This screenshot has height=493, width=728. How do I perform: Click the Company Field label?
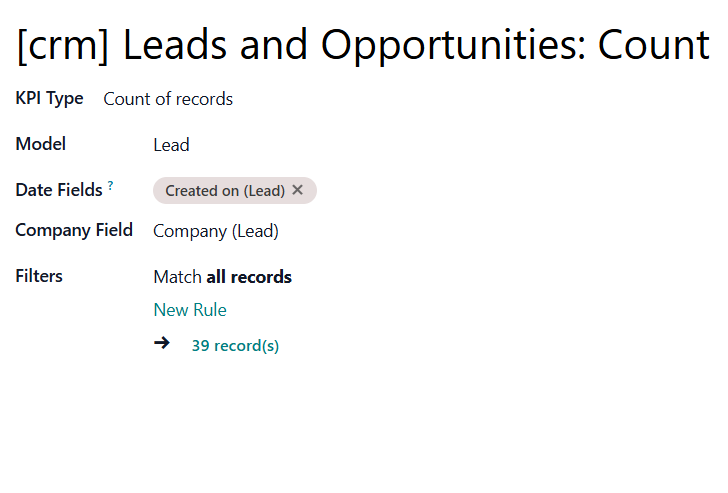[x=74, y=230]
